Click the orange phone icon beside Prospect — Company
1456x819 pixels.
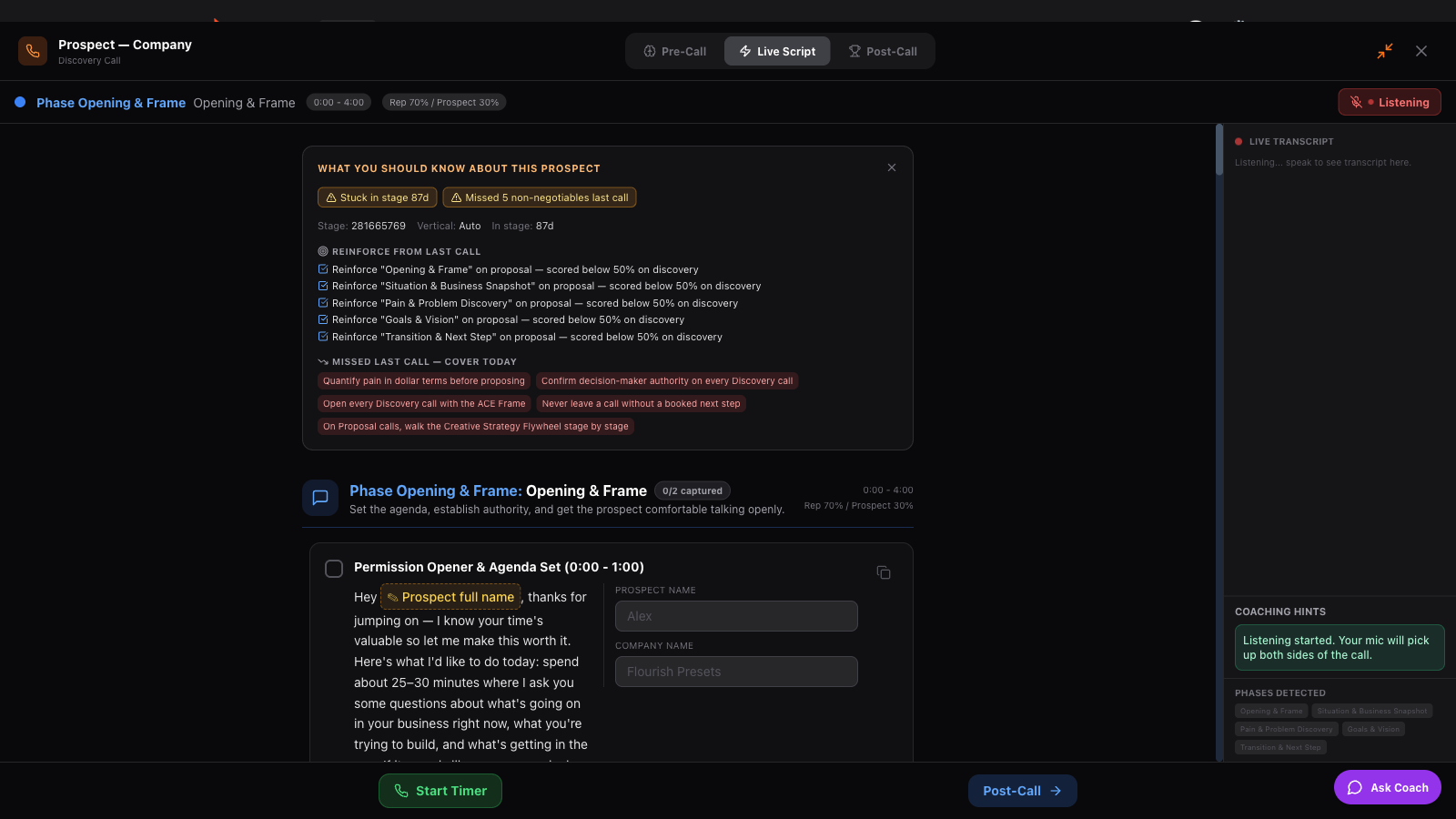(x=33, y=51)
